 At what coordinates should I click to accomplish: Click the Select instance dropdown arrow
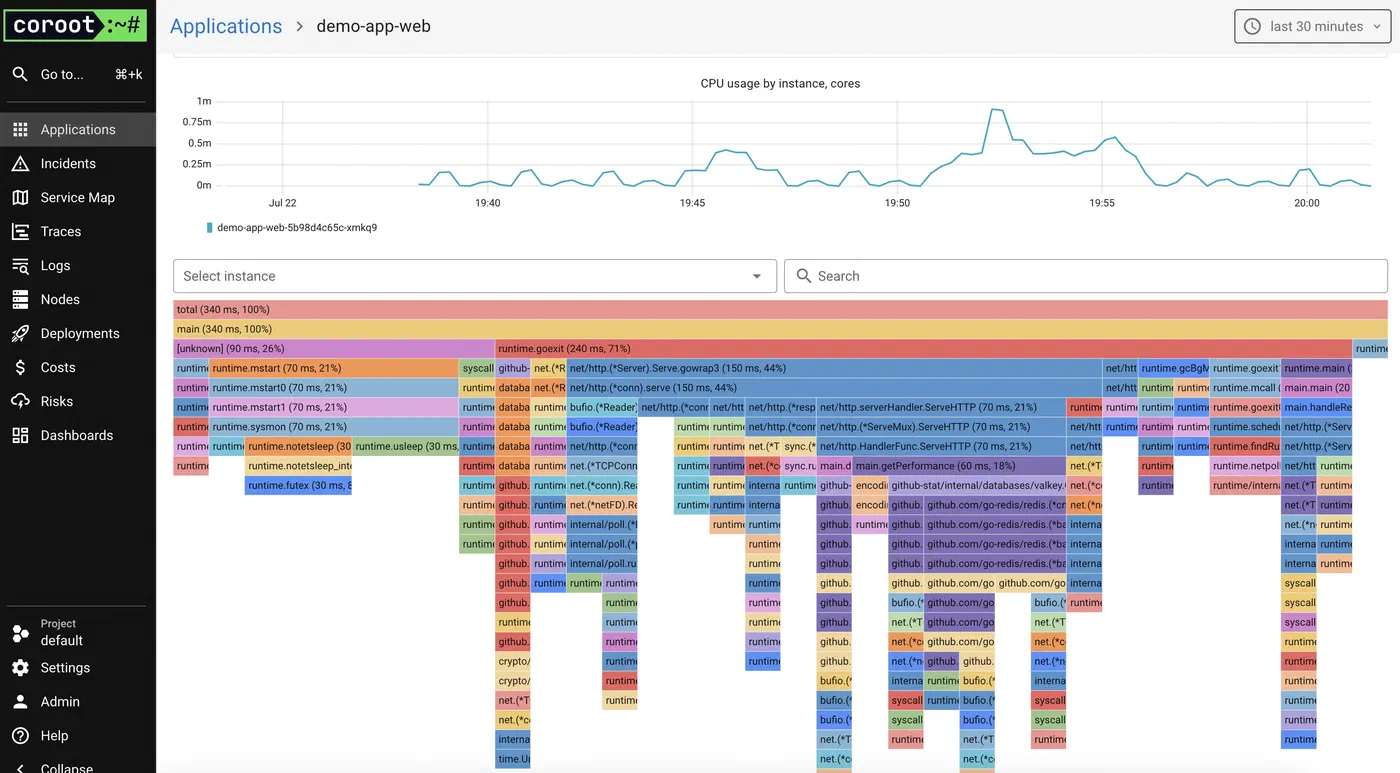click(x=757, y=276)
